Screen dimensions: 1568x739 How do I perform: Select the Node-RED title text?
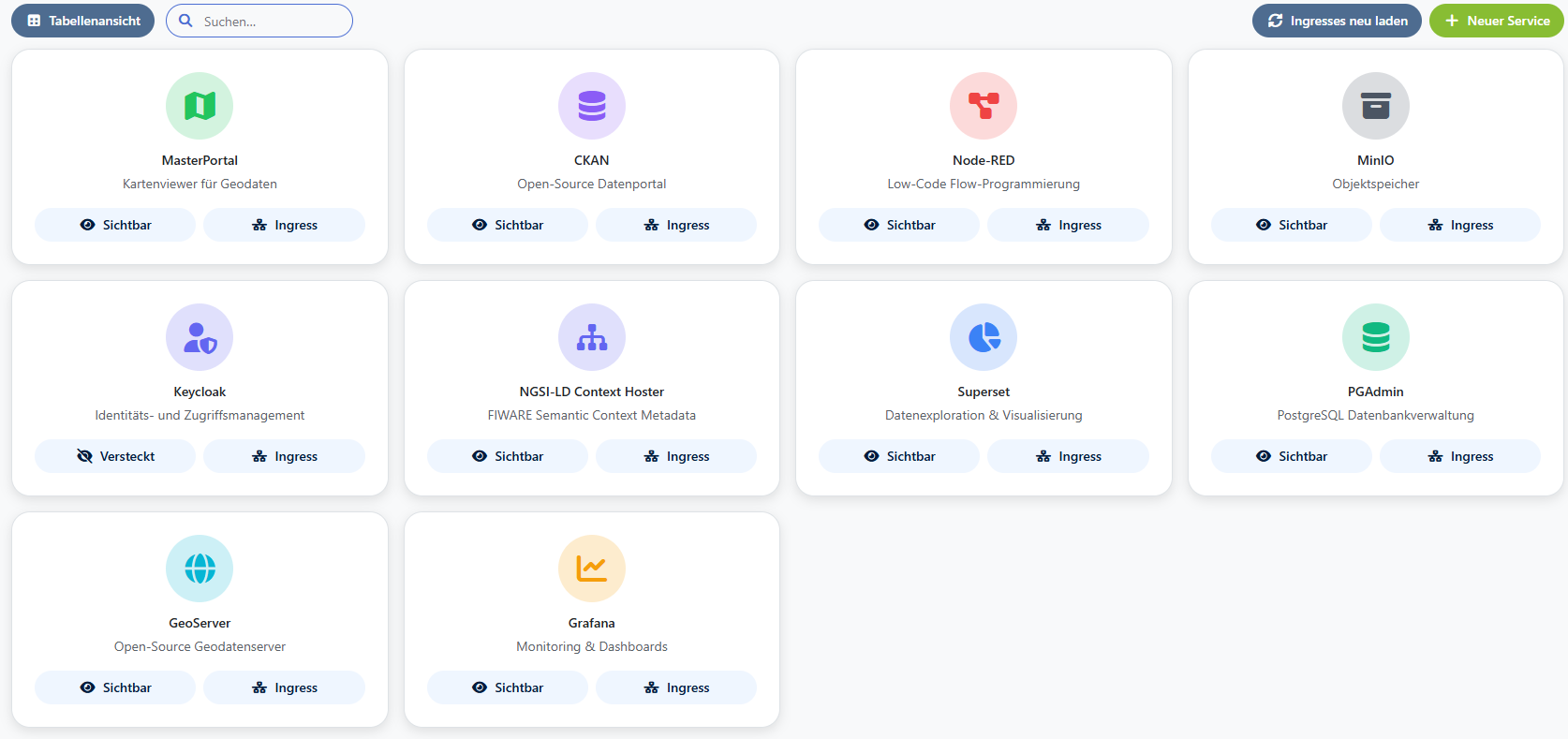984,160
